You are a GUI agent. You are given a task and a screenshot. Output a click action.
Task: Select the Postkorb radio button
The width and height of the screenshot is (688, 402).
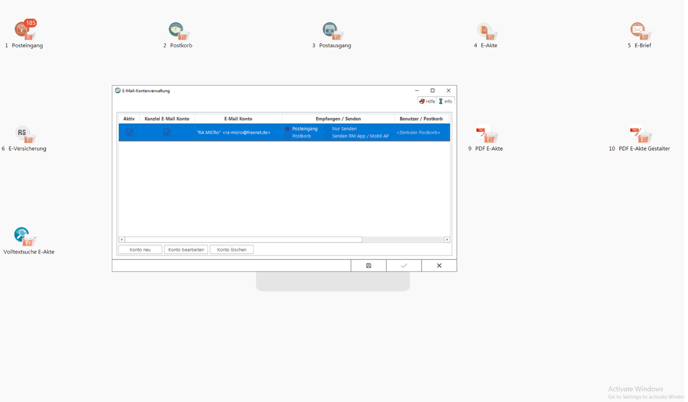pos(287,136)
